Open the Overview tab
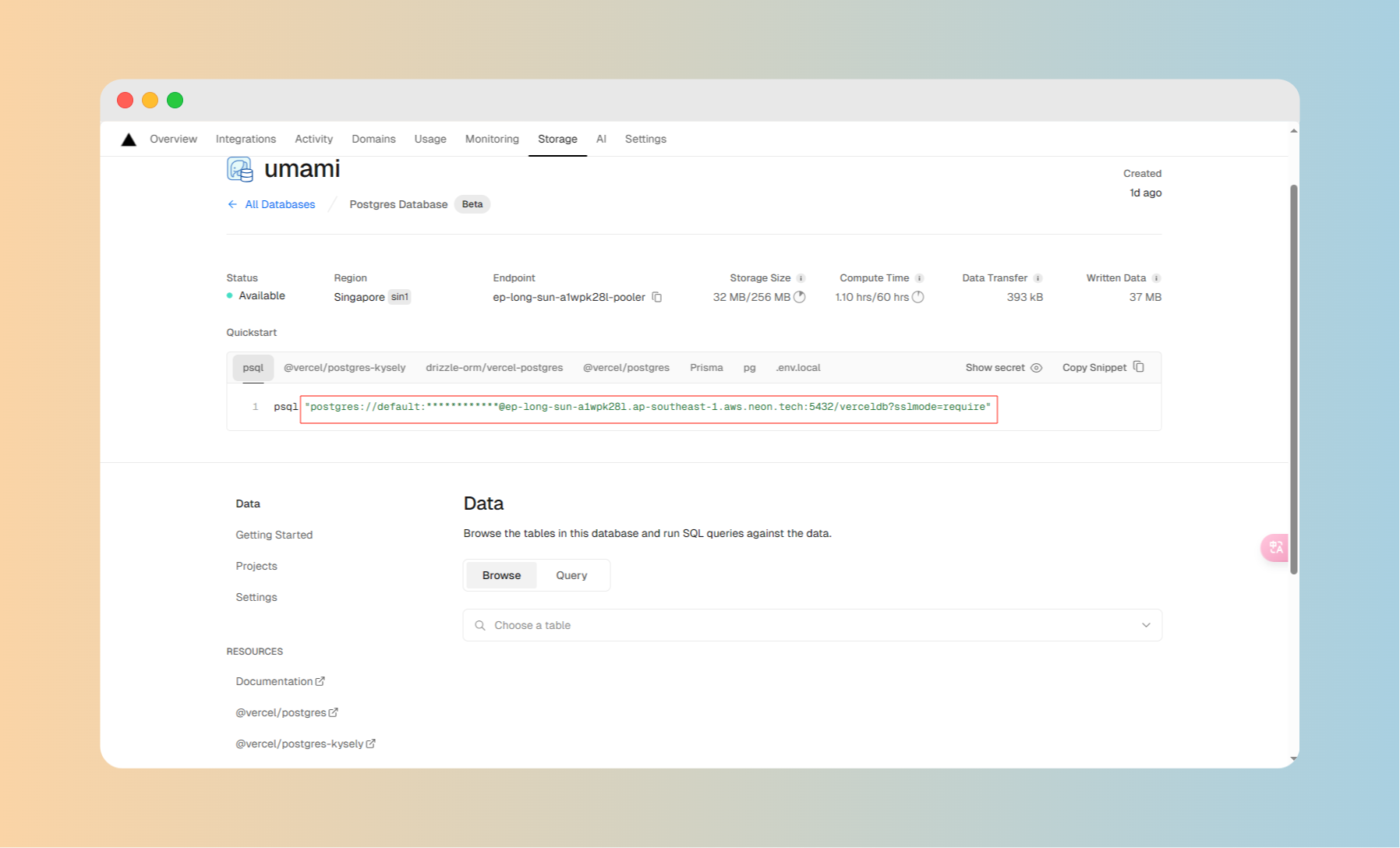Screen dimensions: 1400x848 point(173,139)
